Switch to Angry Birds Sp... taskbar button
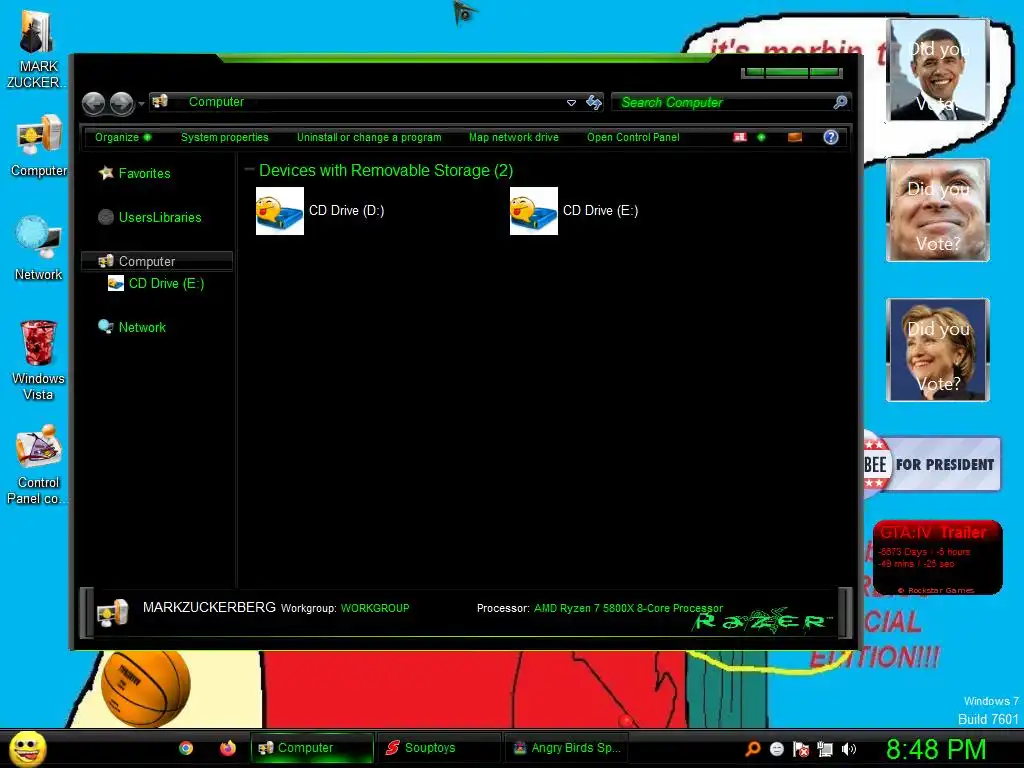The width and height of the screenshot is (1024, 768). click(x=566, y=748)
